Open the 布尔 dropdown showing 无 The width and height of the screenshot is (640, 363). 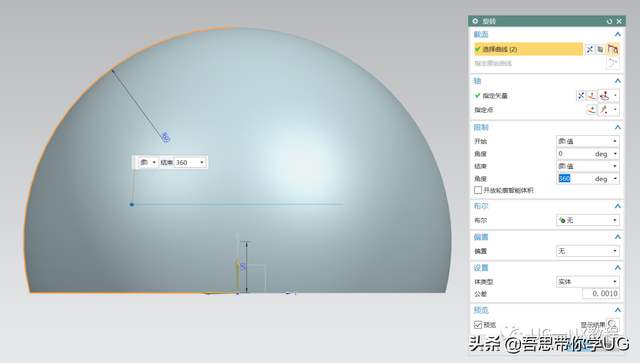coord(588,220)
